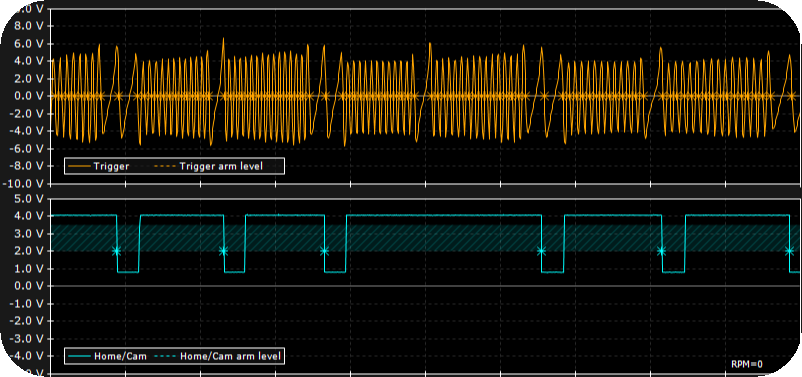Click the Trigger legend label

[111, 166]
